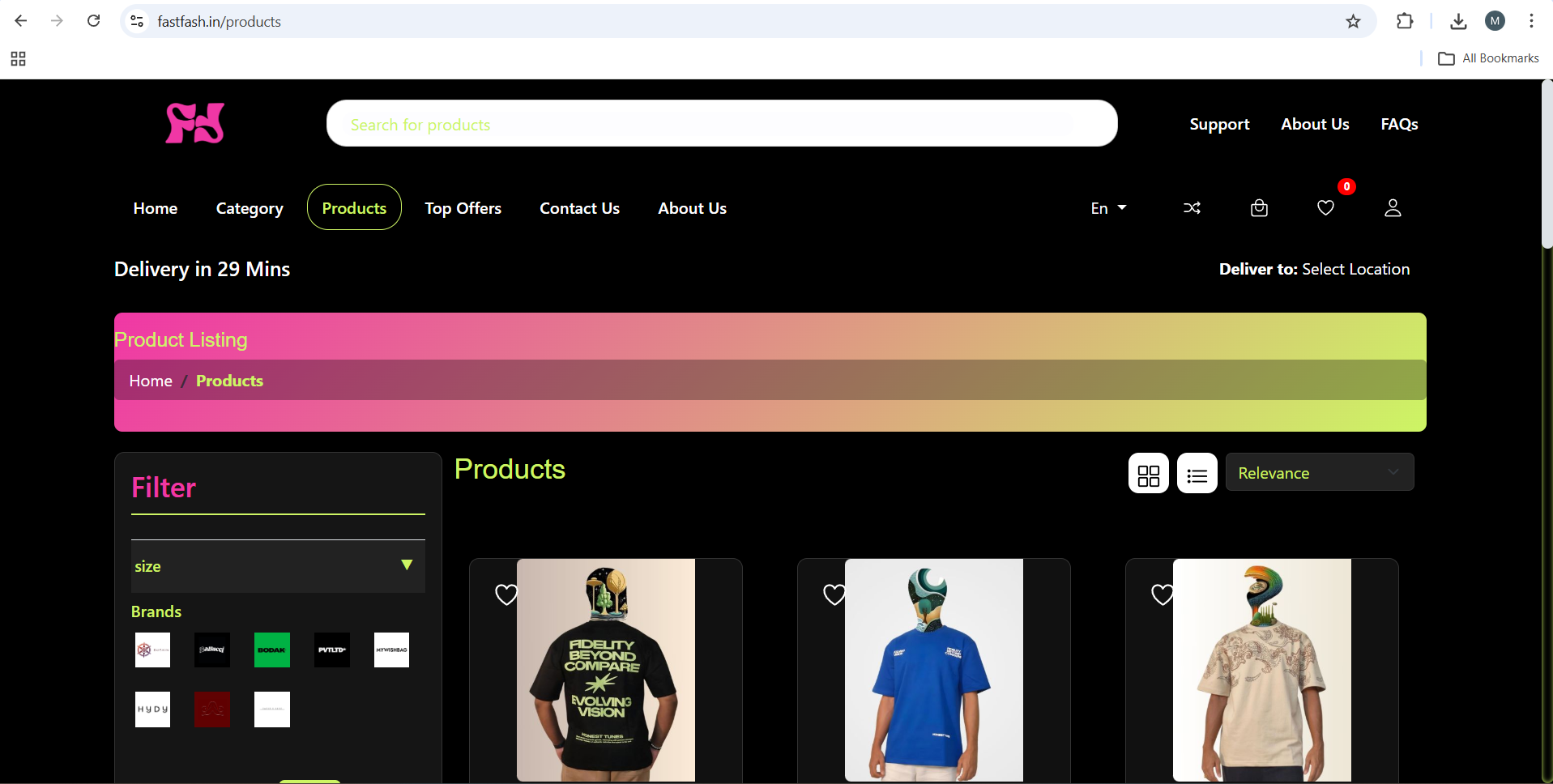The height and width of the screenshot is (784, 1553).
Task: Open the Relevance sort dropdown
Action: coord(1319,473)
